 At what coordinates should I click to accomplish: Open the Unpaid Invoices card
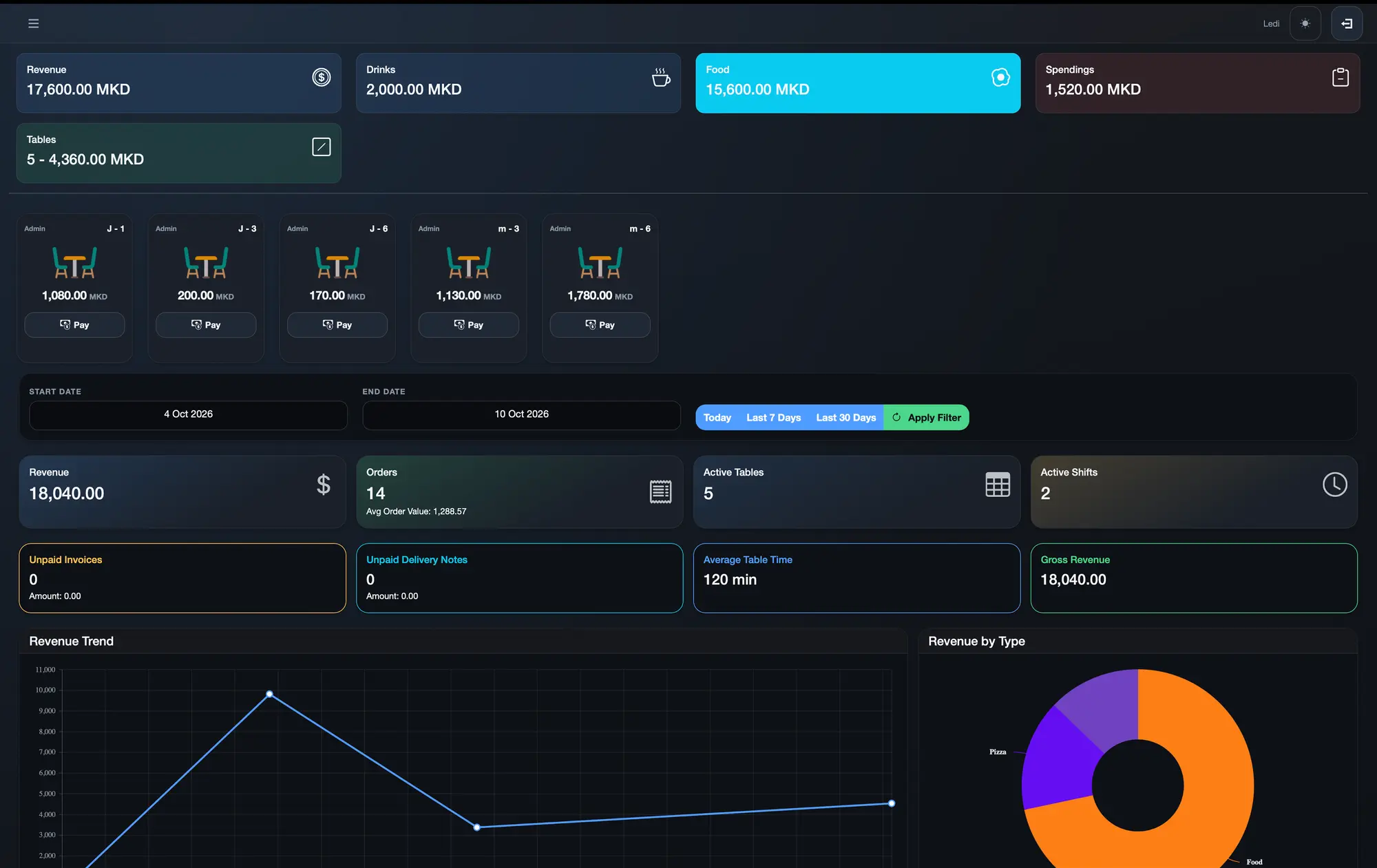tap(182, 578)
